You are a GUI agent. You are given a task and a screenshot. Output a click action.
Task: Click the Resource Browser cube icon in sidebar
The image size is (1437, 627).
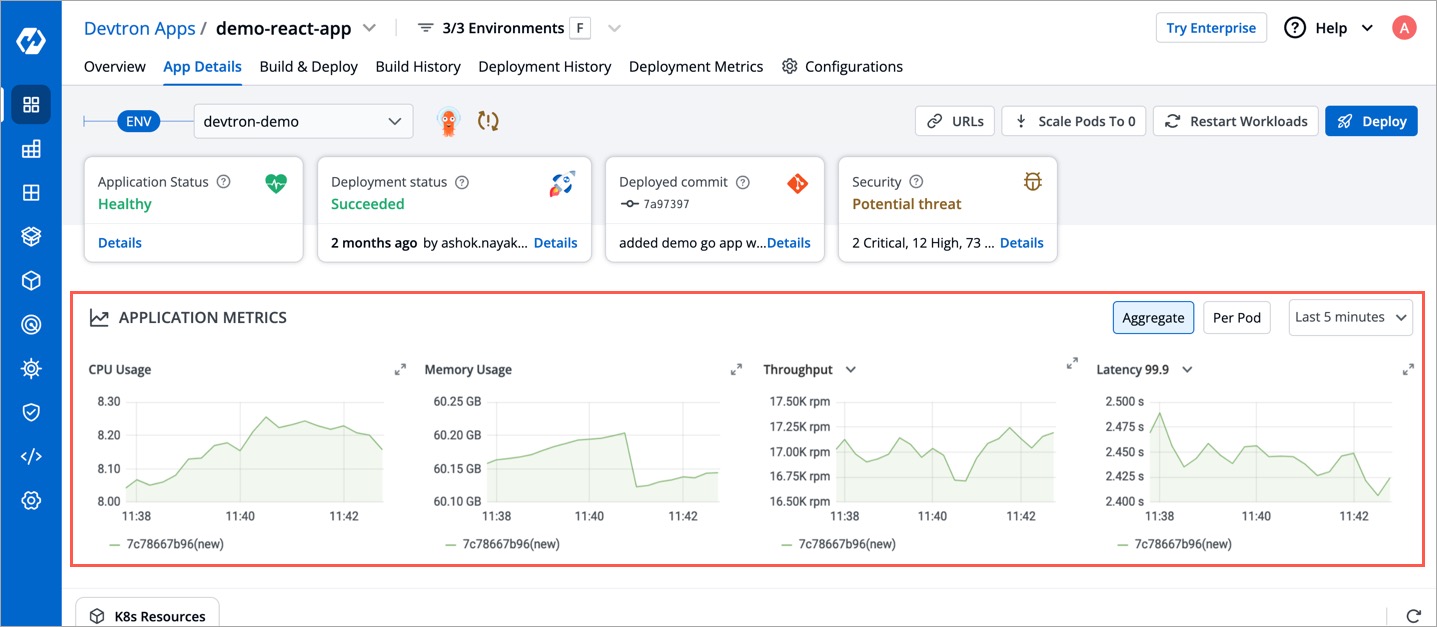tap(31, 279)
